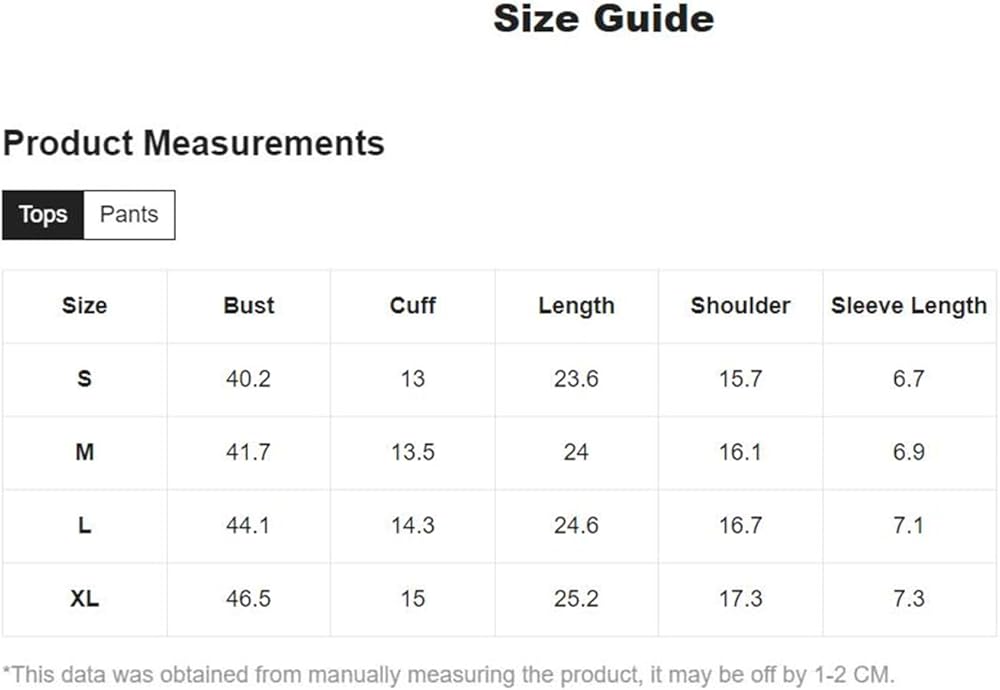
Task: Click the Sleeve Length column header
Action: pyautogui.click(x=908, y=306)
